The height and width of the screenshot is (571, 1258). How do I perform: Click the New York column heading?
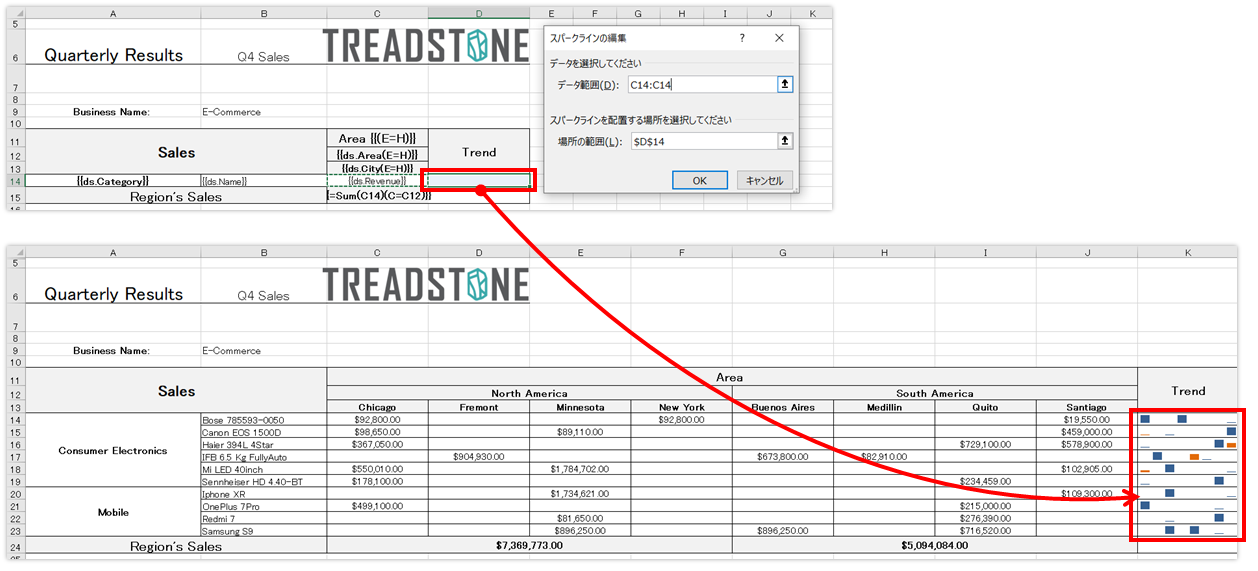pos(681,407)
